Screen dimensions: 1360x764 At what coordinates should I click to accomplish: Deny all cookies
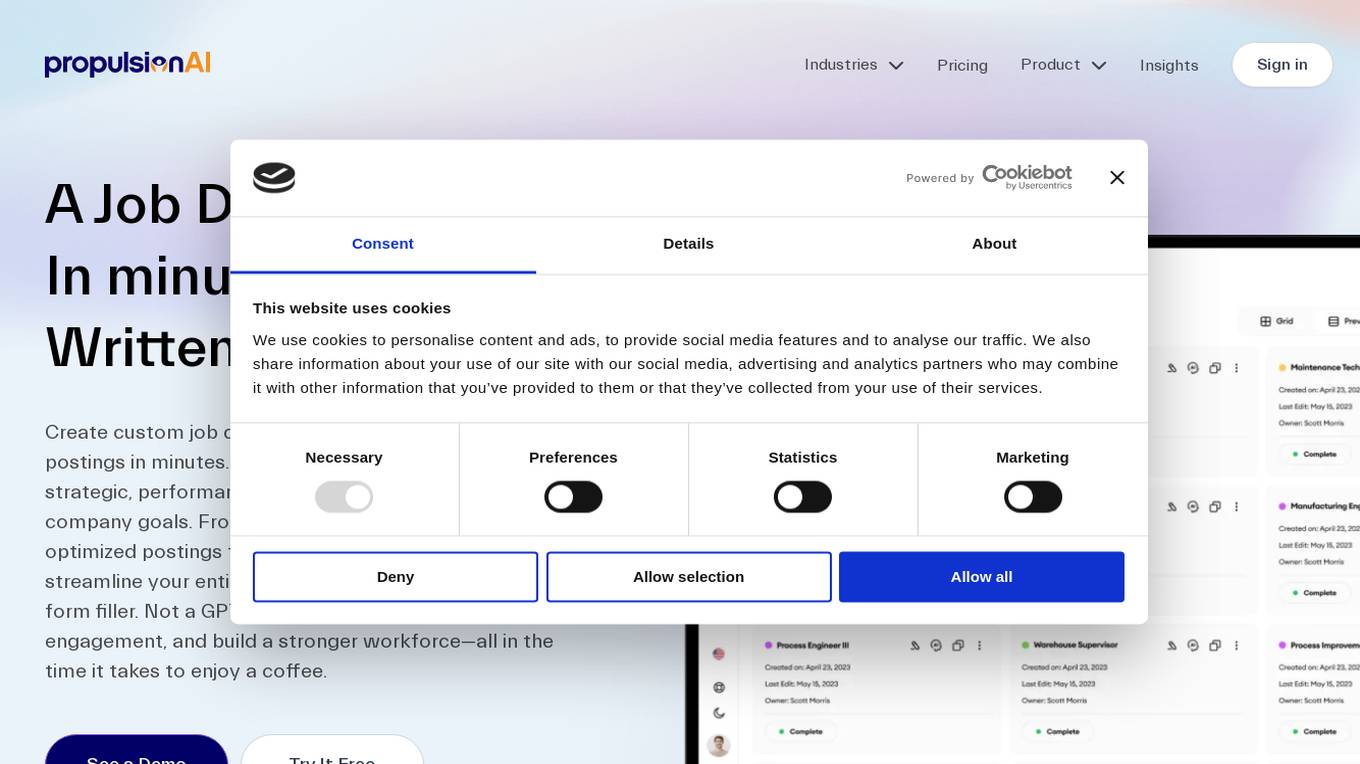[395, 577]
